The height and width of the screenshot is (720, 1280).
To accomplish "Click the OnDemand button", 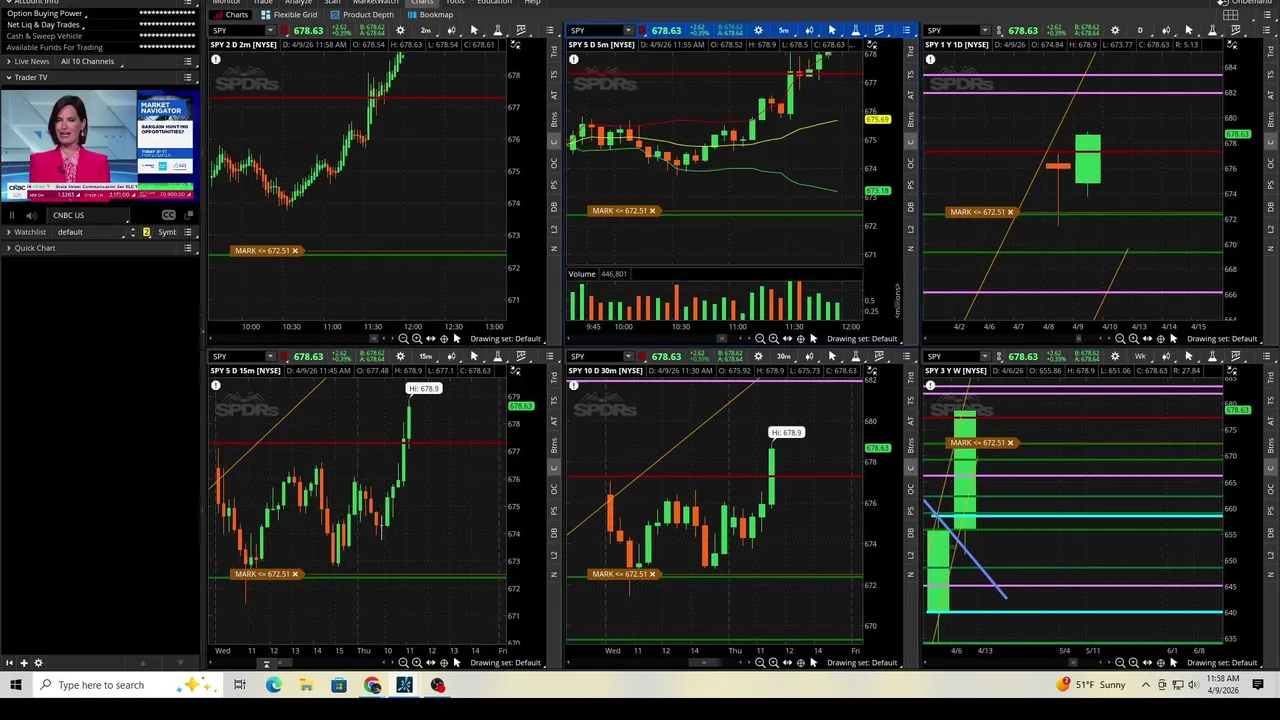I will click(1246, 2).
